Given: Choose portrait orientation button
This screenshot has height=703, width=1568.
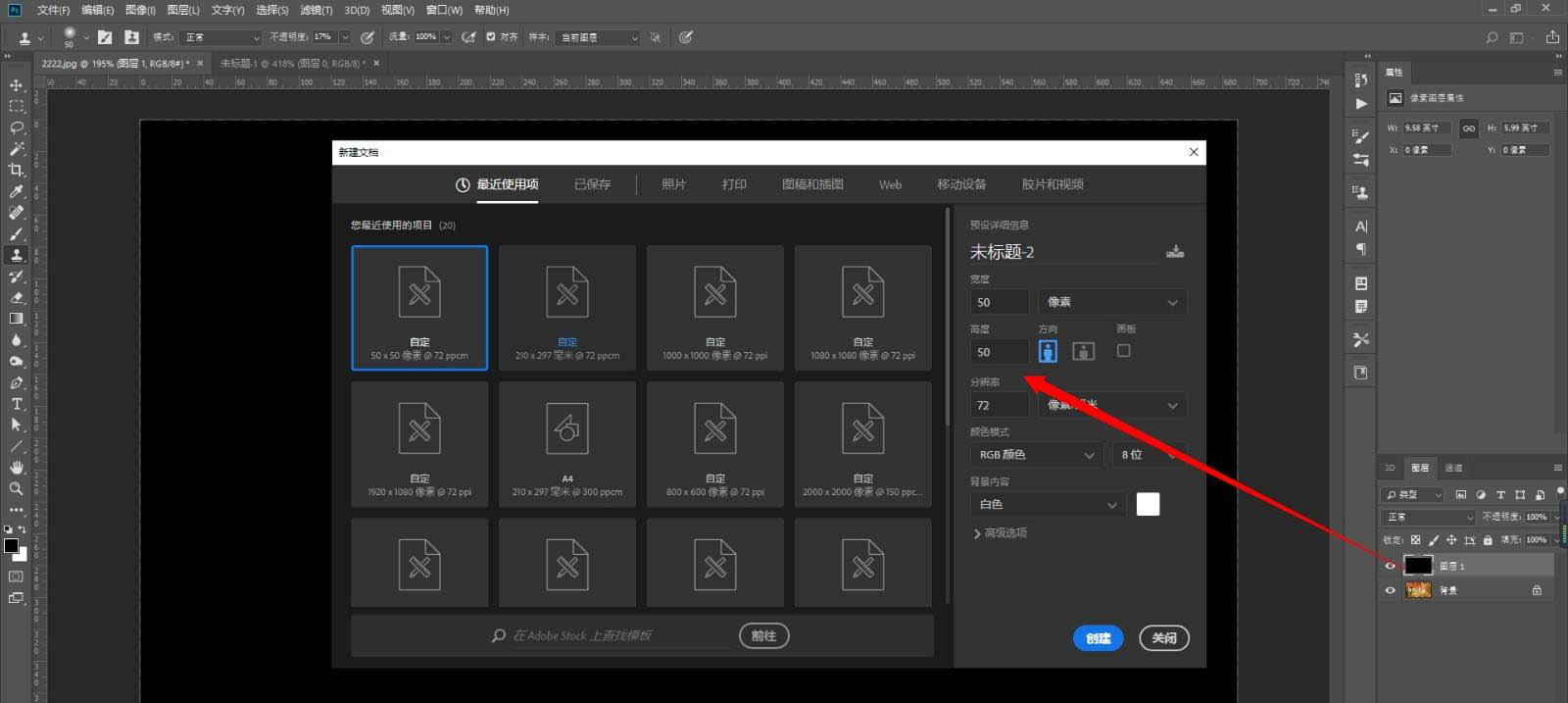Looking at the screenshot, I should click(x=1048, y=351).
